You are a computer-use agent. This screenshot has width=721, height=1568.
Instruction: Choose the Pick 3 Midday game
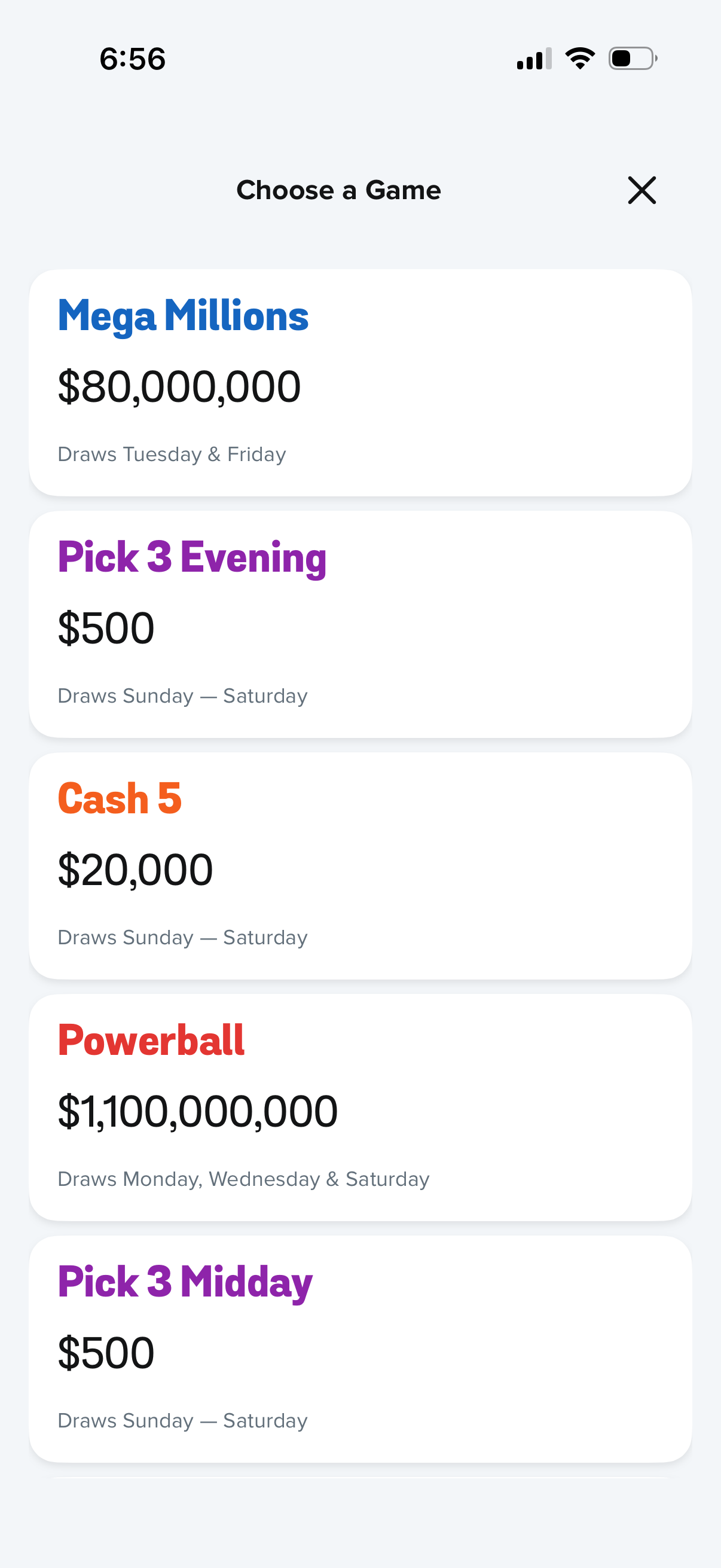(185, 1282)
